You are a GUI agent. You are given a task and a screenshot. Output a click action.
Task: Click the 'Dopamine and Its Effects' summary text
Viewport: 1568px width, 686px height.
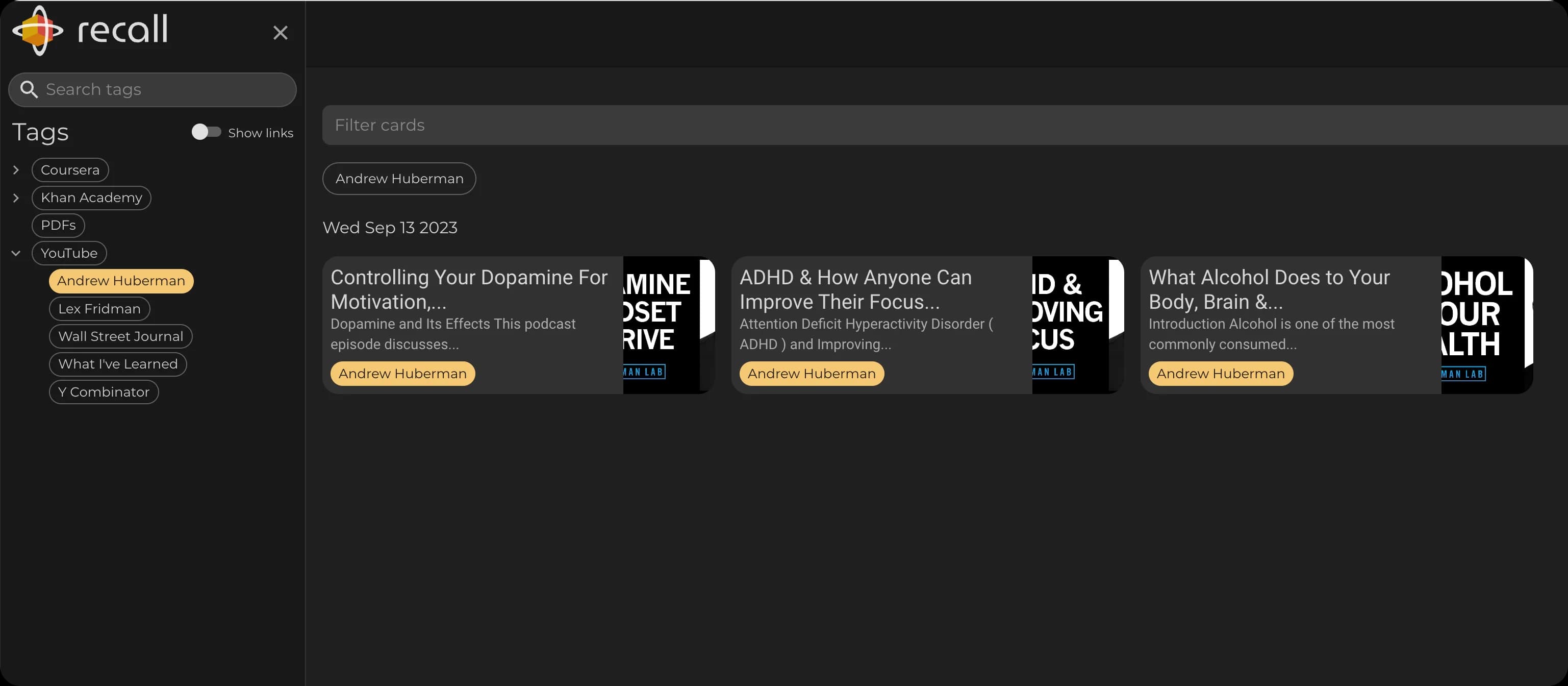(x=453, y=334)
